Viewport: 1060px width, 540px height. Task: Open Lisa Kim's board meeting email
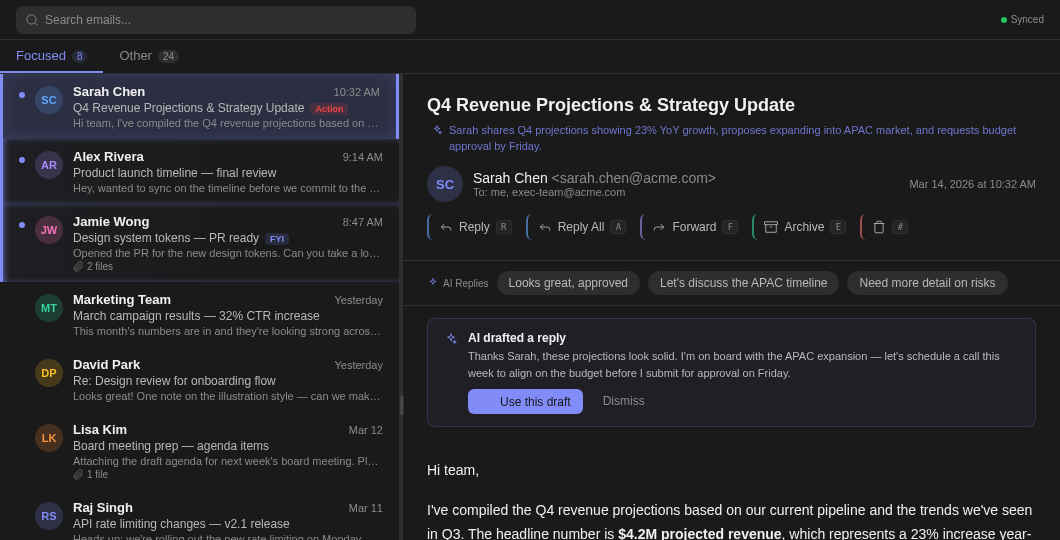(200, 451)
